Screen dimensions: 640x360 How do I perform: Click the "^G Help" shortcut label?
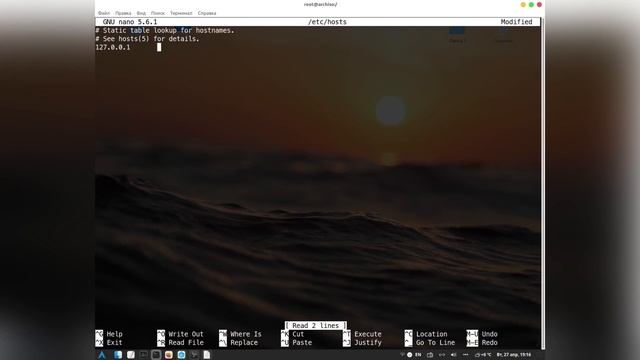click(109, 334)
